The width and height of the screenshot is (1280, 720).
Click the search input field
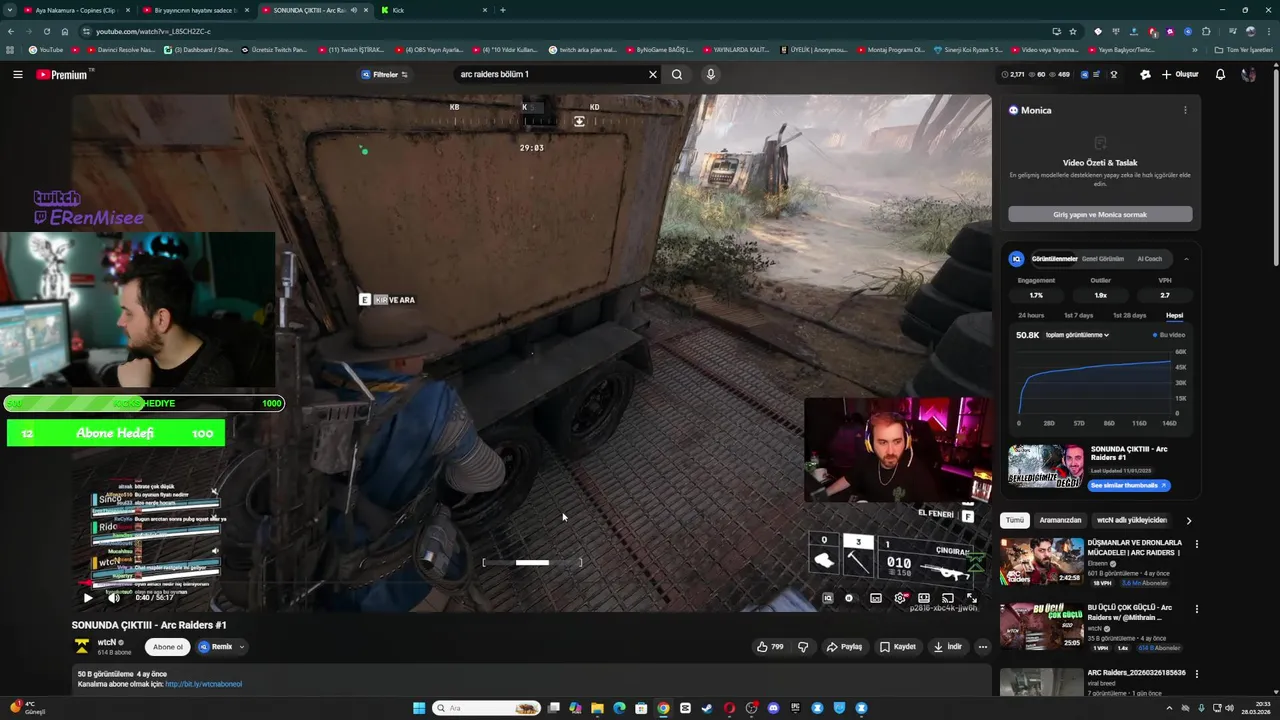(x=550, y=74)
